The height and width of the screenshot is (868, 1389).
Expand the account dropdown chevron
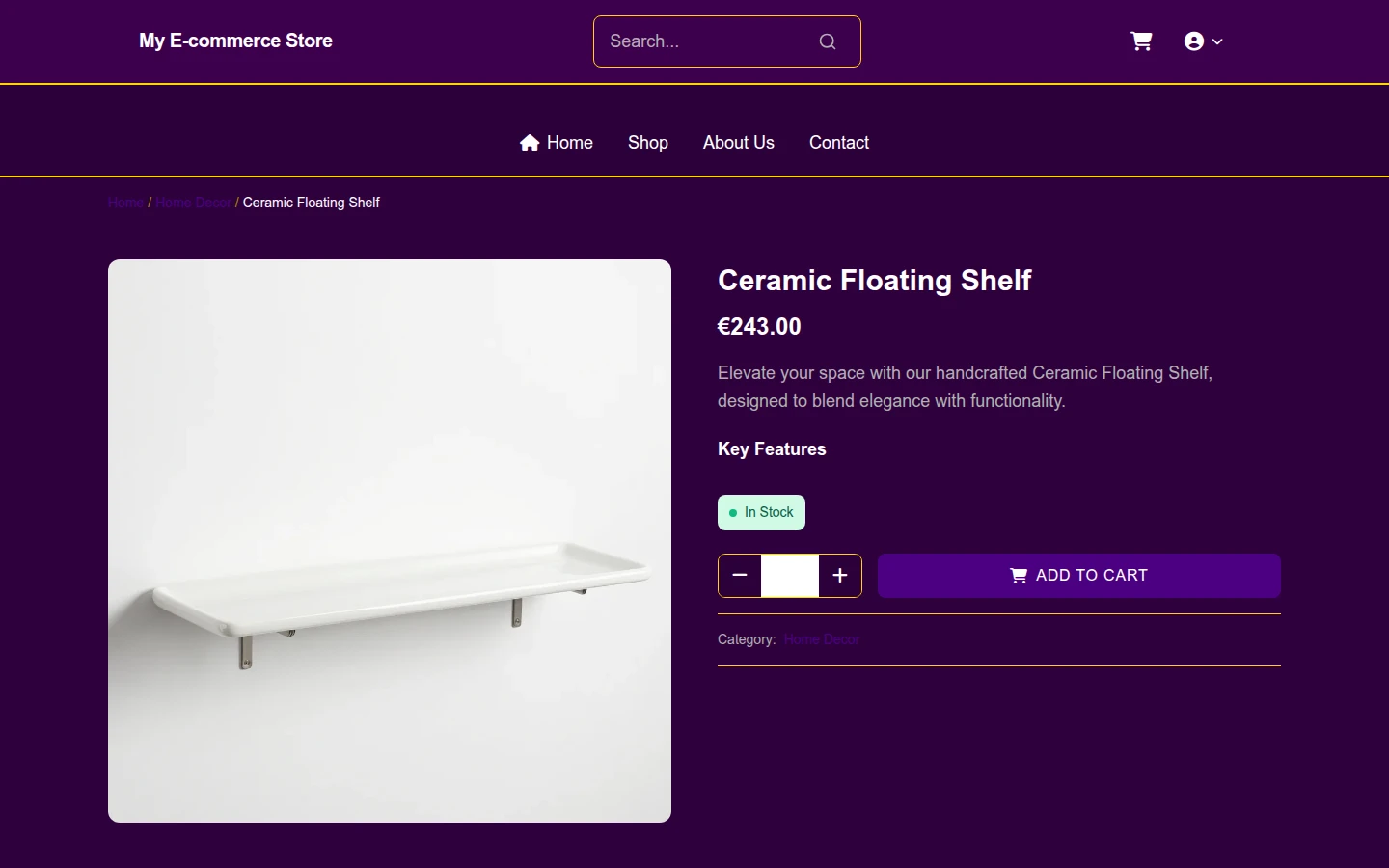click(1217, 41)
